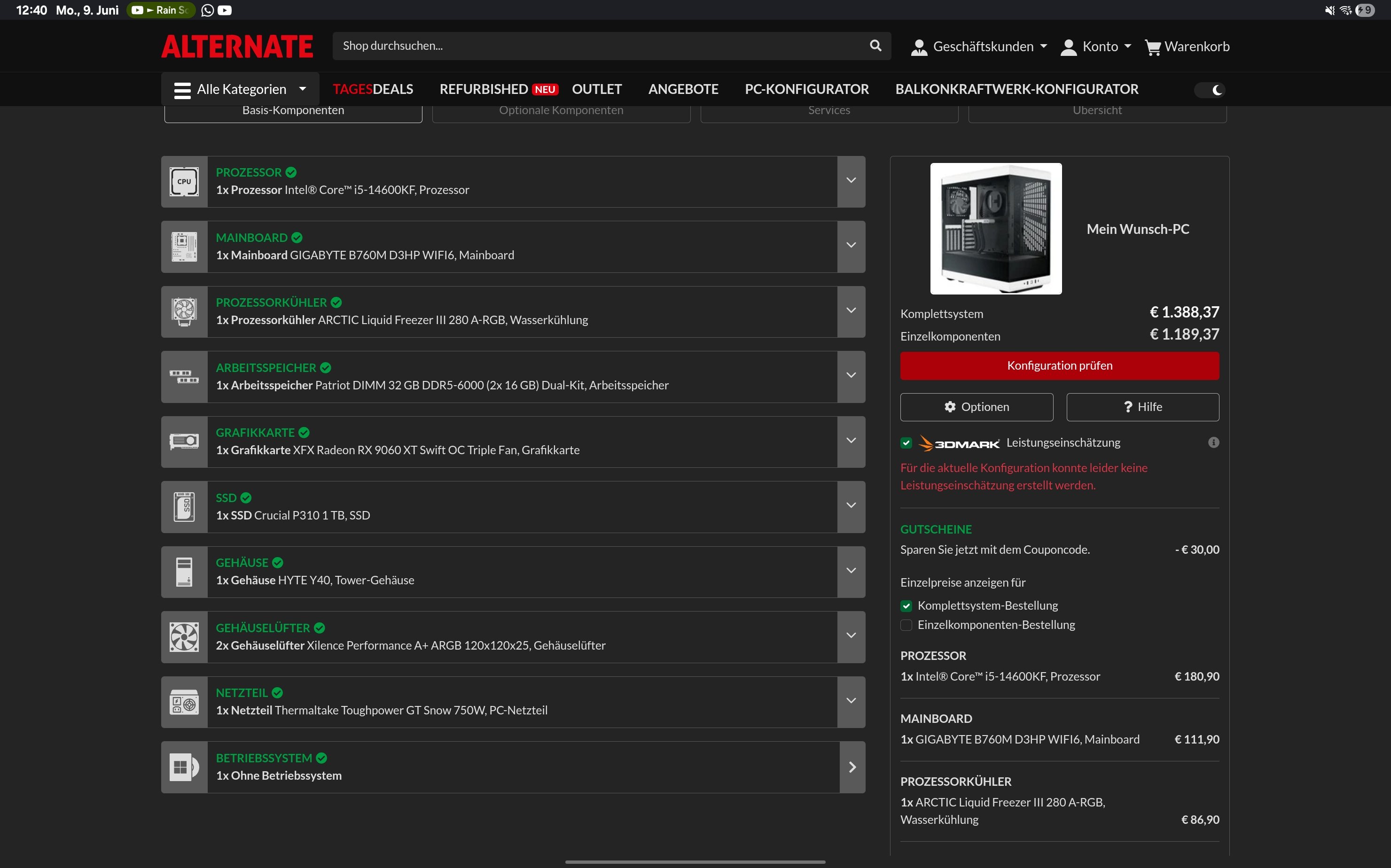
Task: Click the Mein Wunsch-PC case thumbnail
Action: click(x=995, y=228)
